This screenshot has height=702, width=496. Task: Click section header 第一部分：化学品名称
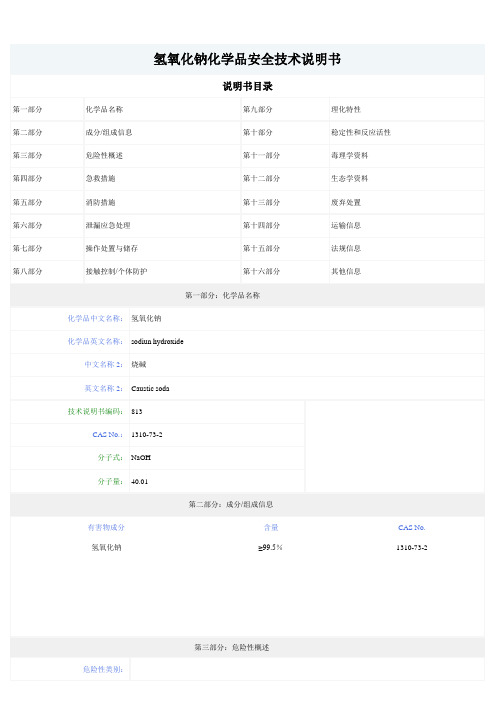click(222, 295)
